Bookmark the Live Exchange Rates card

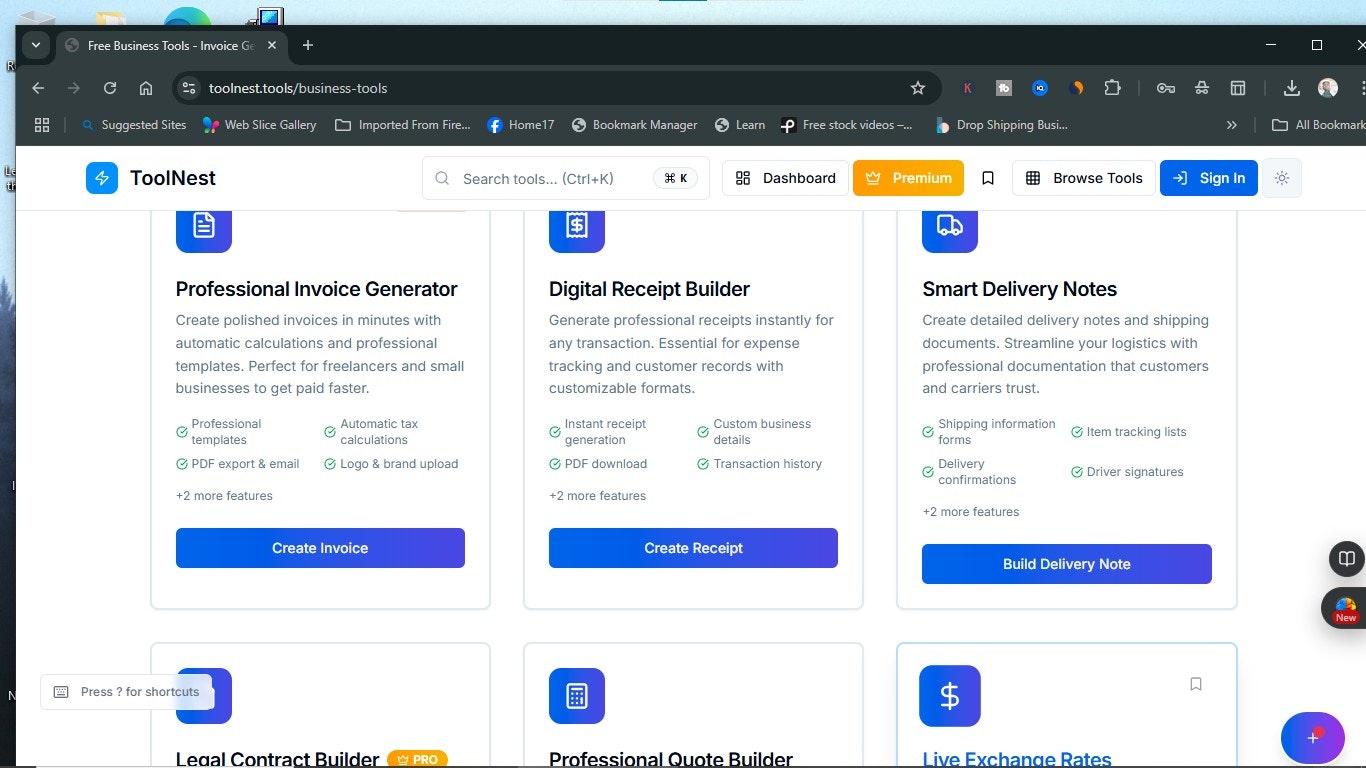click(x=1196, y=684)
